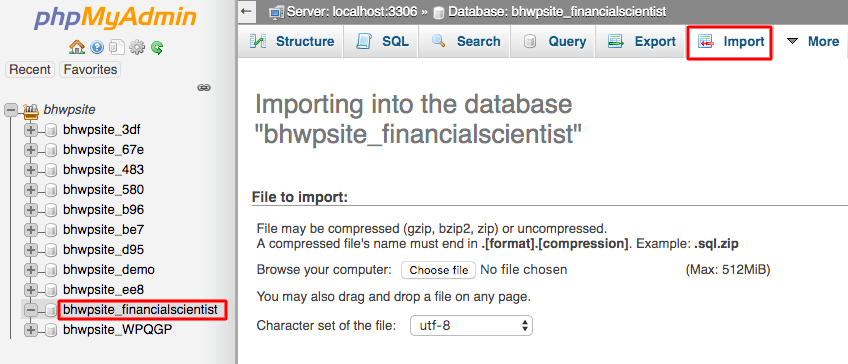
Task: Open the utf-8 character set dropdown
Action: point(471,326)
